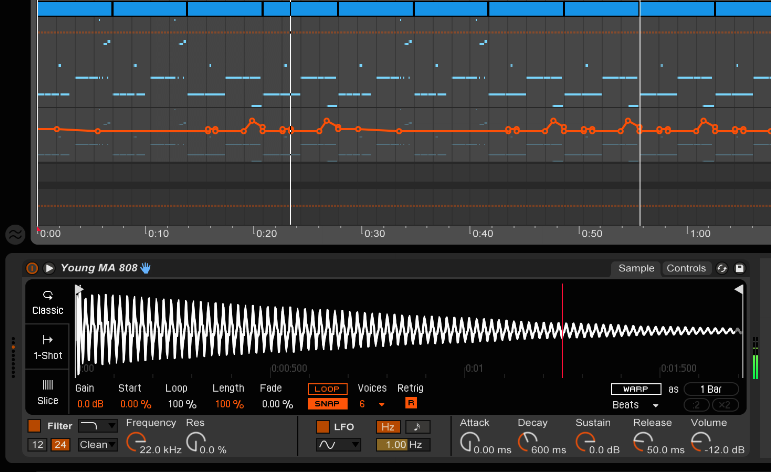Screen dimensions: 771x472
Task: Adjust the Volume knob
Action: 701,442
